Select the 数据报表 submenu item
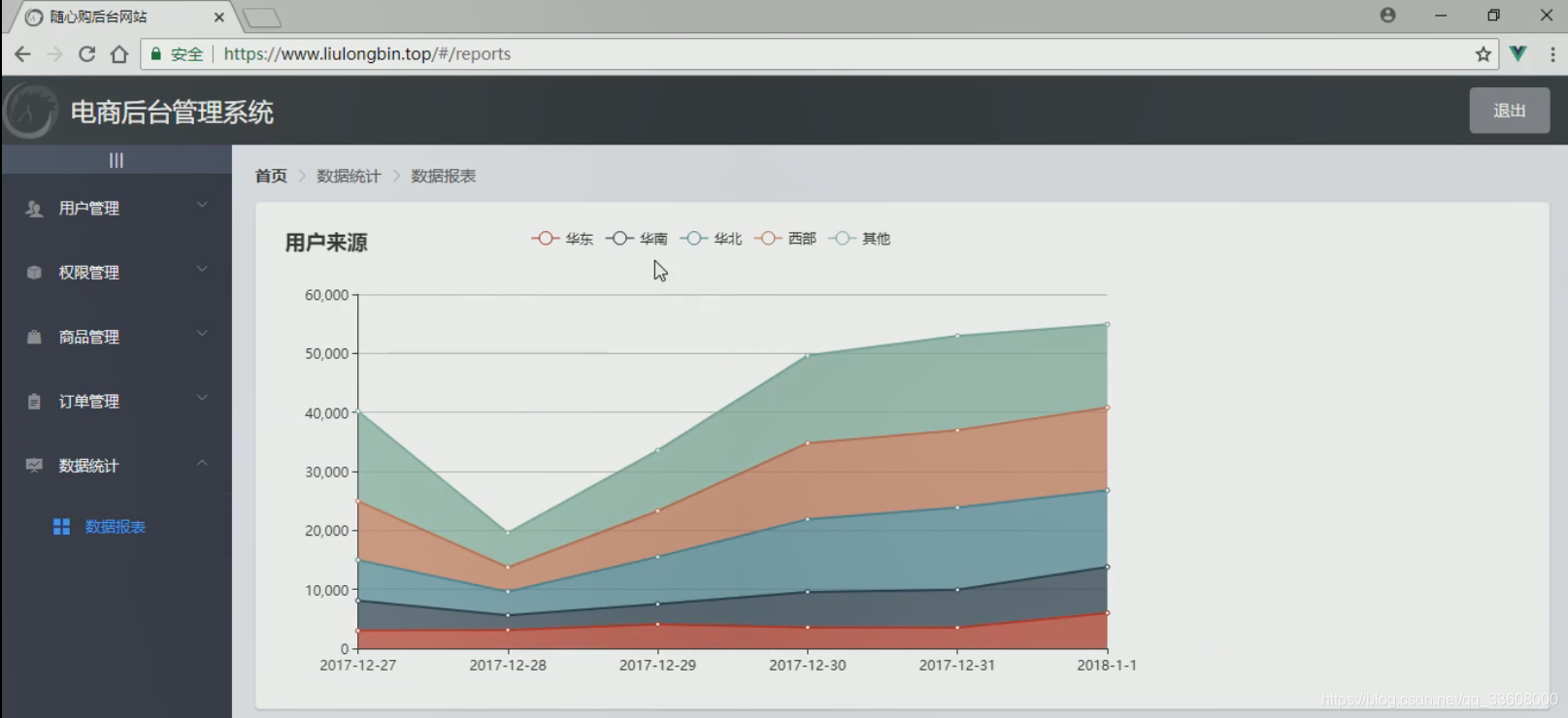This screenshot has width=1568, height=718. pos(117,527)
